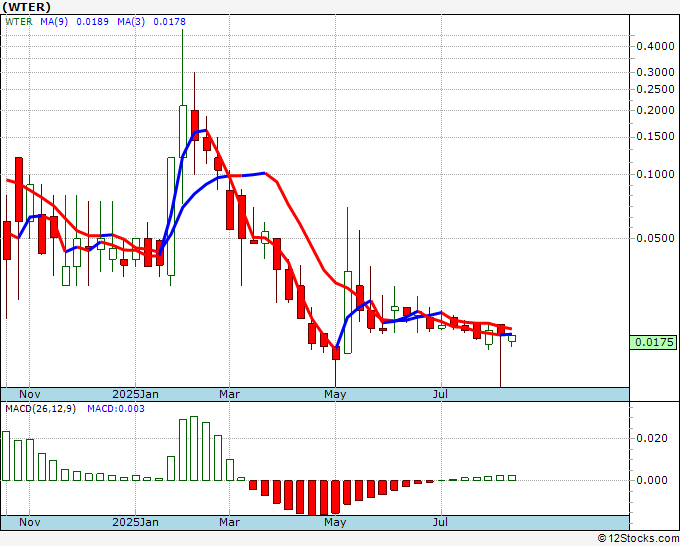The width and height of the screenshot is (680, 546).
Task: Click the 0.0178 MA(3) value
Action: pyautogui.click(x=170, y=21)
